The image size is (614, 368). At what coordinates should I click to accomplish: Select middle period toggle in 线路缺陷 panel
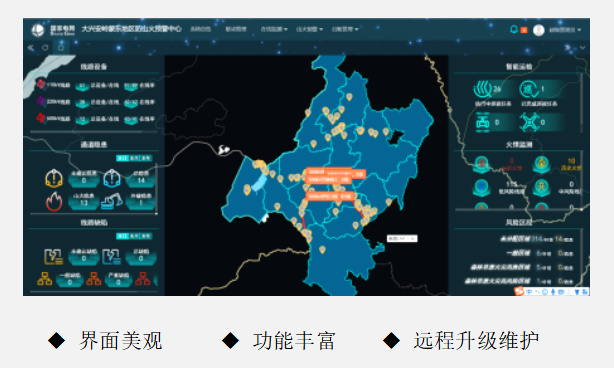click(134, 236)
